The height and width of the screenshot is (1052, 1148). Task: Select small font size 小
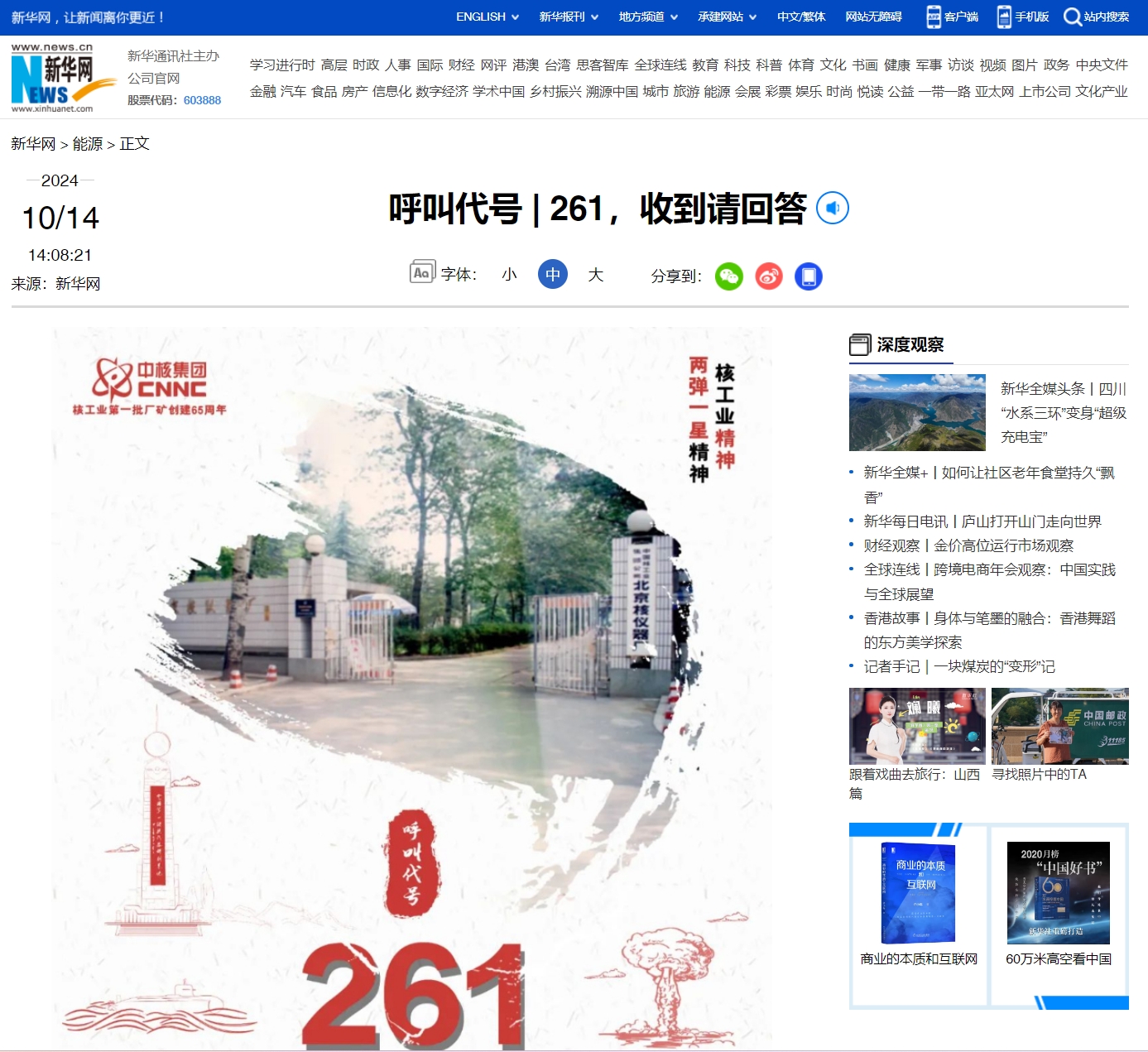pyautogui.click(x=509, y=274)
